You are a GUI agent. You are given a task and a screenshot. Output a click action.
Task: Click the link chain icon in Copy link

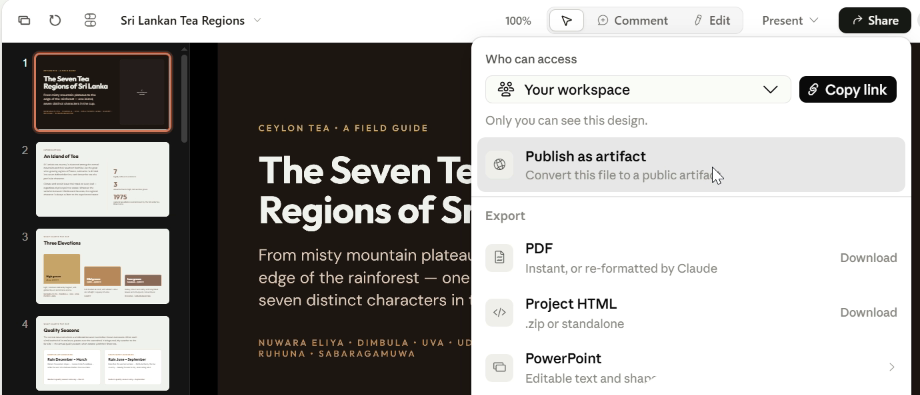point(813,90)
